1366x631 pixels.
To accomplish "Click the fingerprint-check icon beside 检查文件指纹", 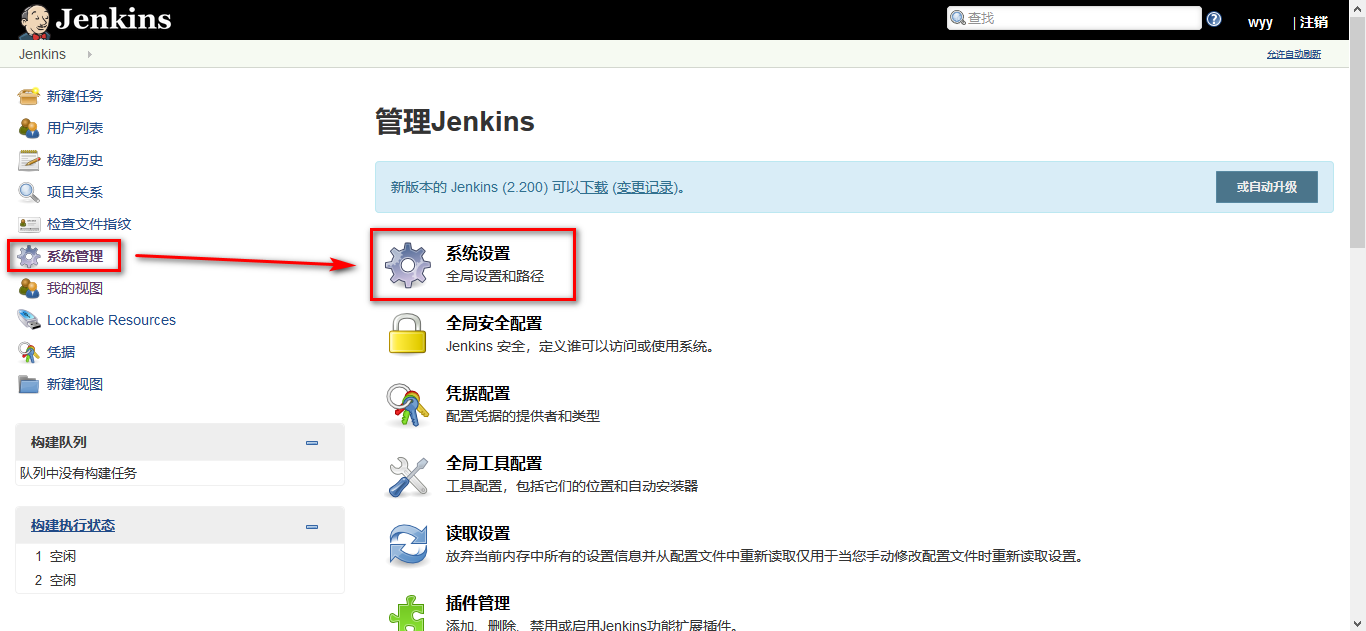I will 29,224.
